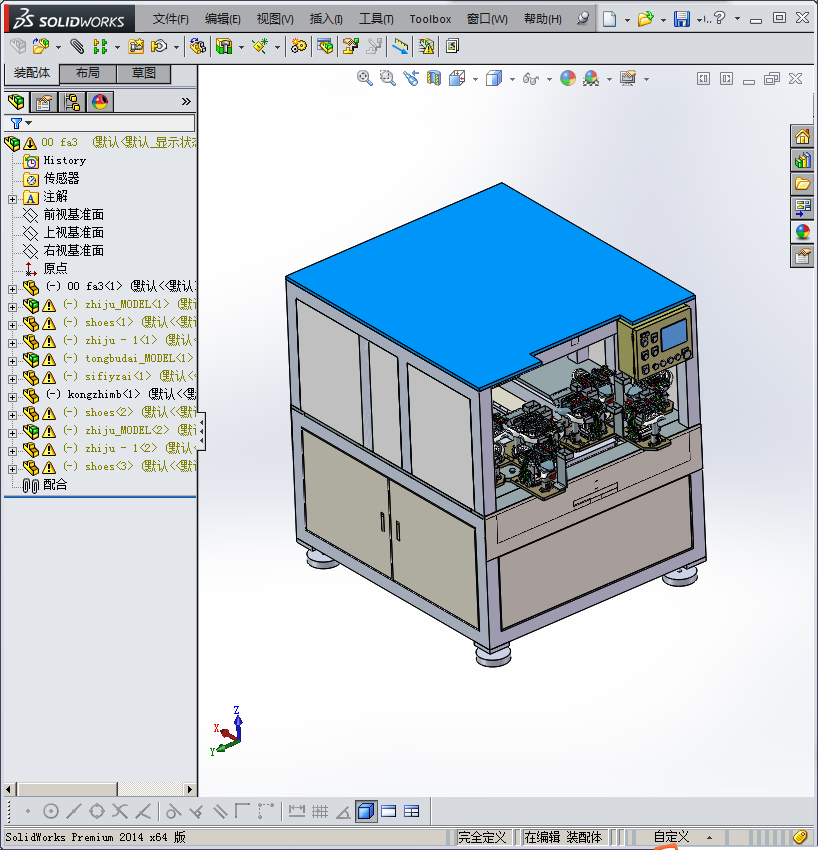Expand the tongbudai_MODEL<1> node

(12, 361)
